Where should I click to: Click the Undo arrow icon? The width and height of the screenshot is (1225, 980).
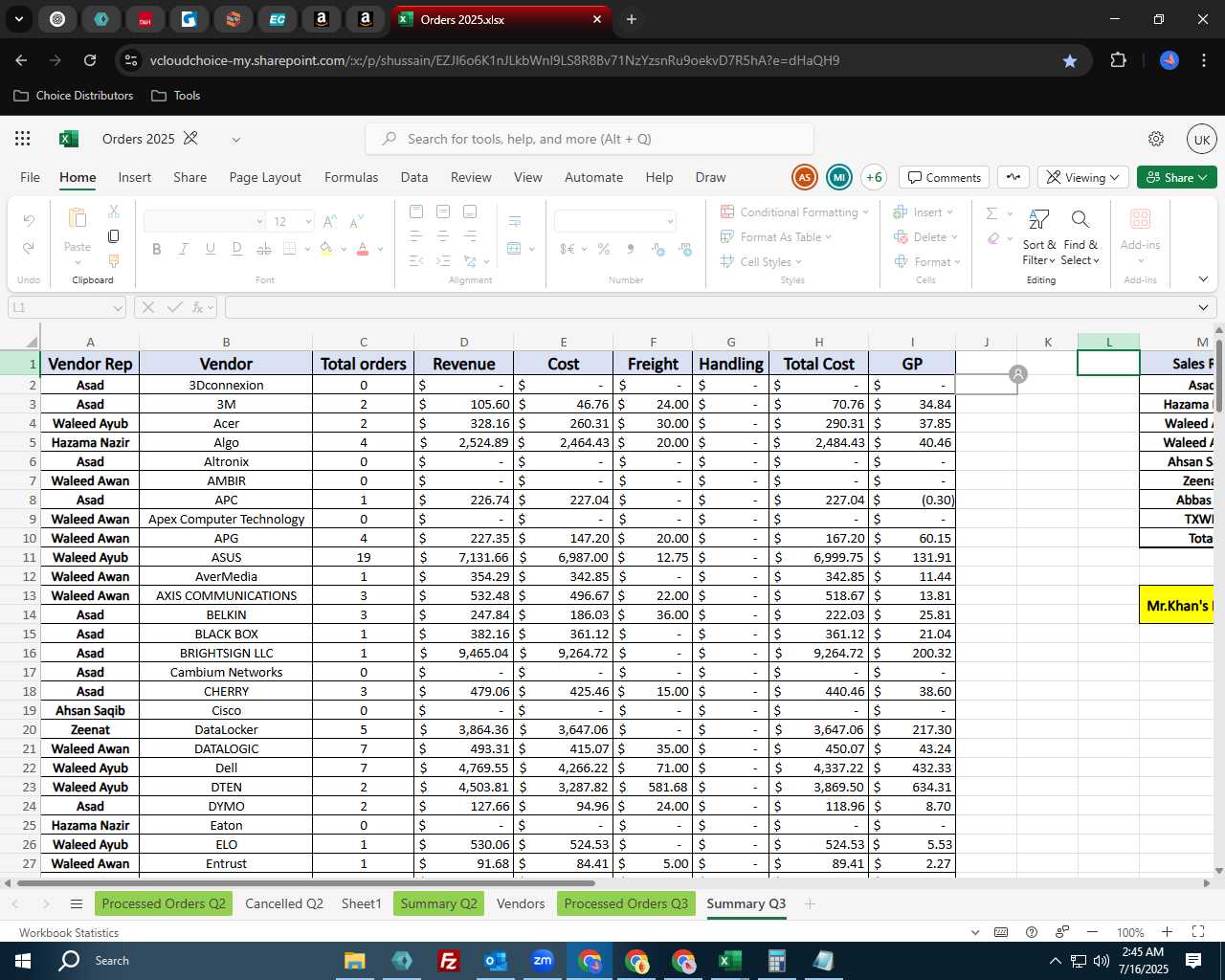pyautogui.click(x=29, y=220)
